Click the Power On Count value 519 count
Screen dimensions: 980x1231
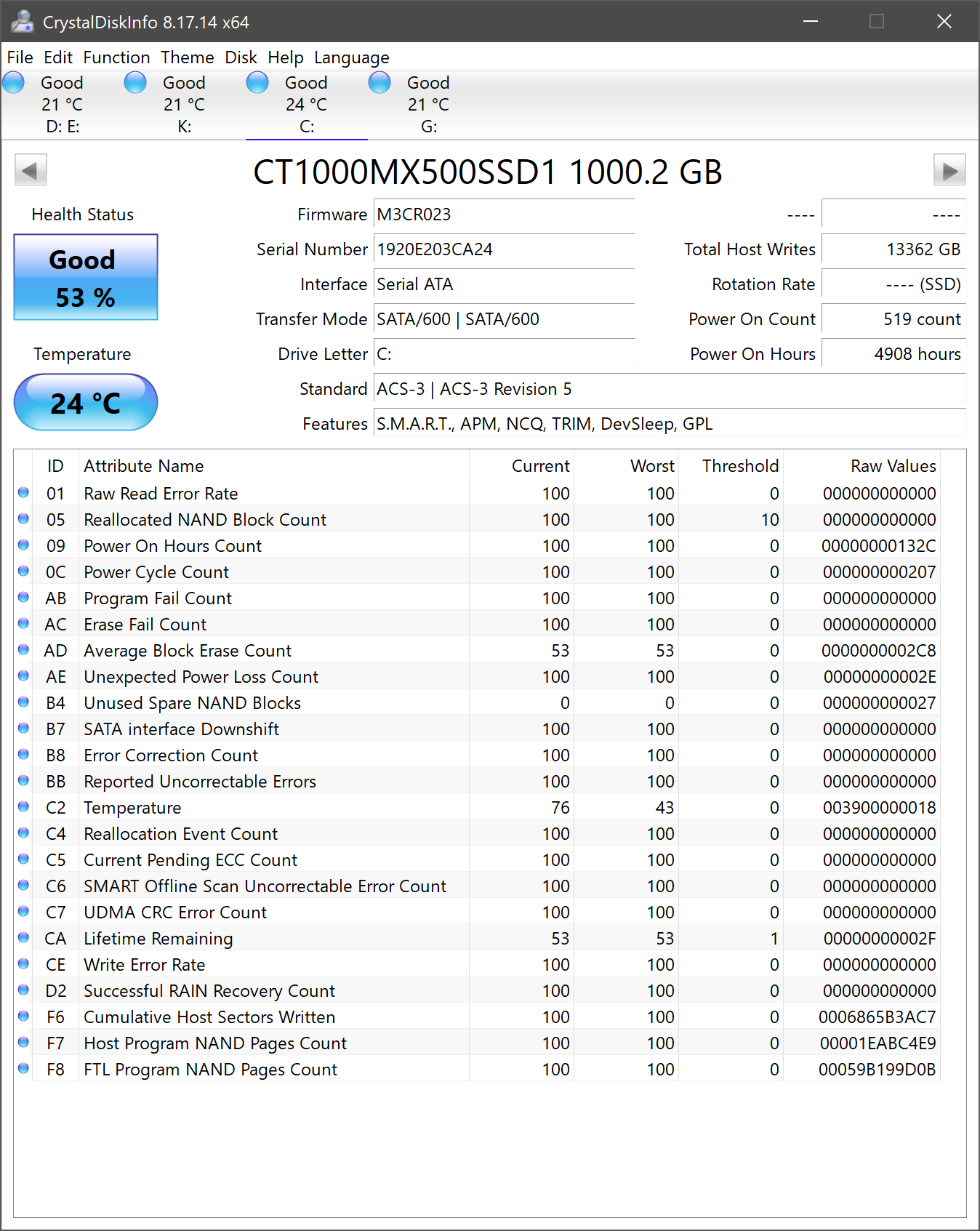(893, 319)
